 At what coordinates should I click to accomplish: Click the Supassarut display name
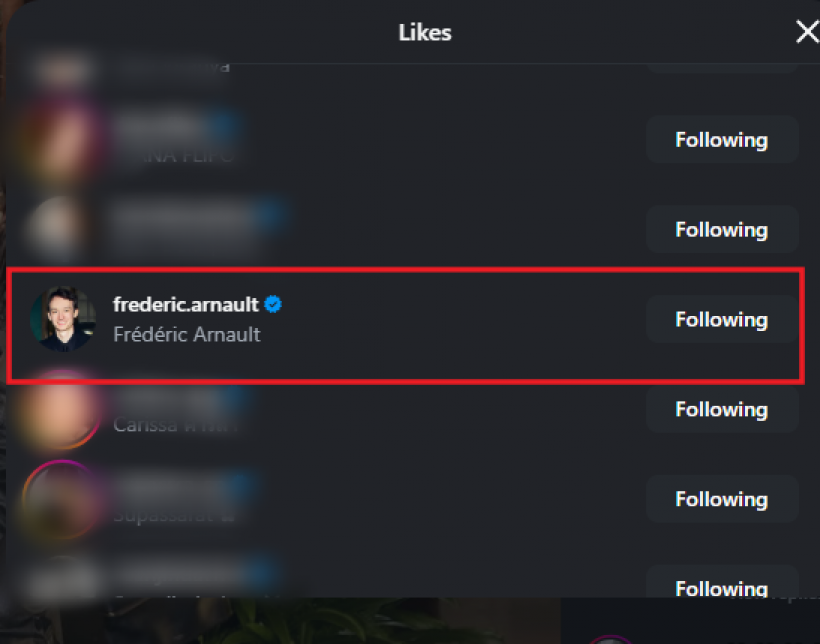pos(172,514)
